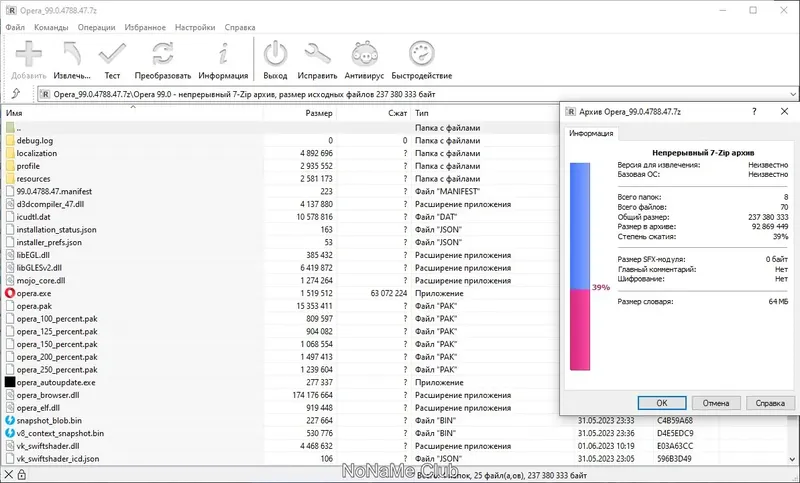
Task: Sort by the Тип column header
Action: [485, 113]
